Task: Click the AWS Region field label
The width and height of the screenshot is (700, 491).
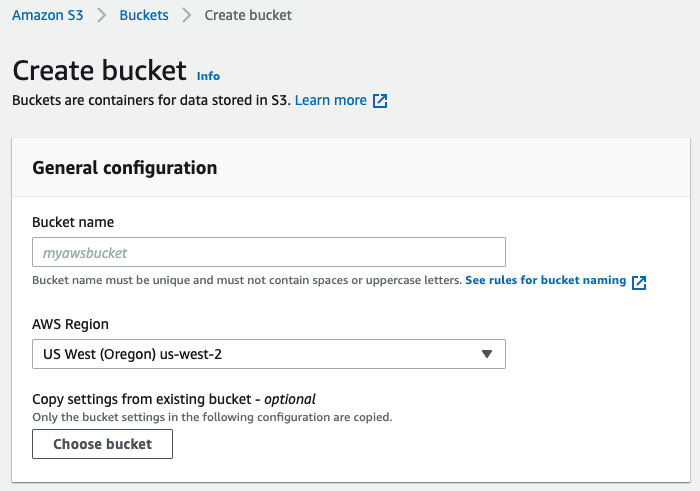Action: tap(70, 324)
